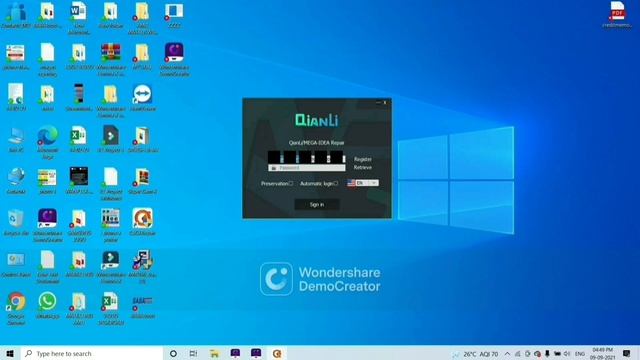
Task: Click the taskbar search box
Action: pos(91,353)
